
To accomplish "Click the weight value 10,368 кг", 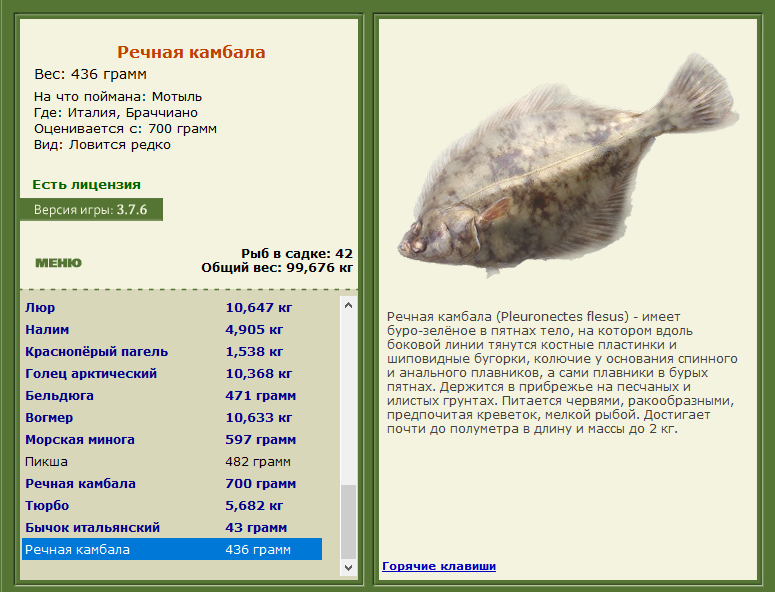I will point(258,374).
